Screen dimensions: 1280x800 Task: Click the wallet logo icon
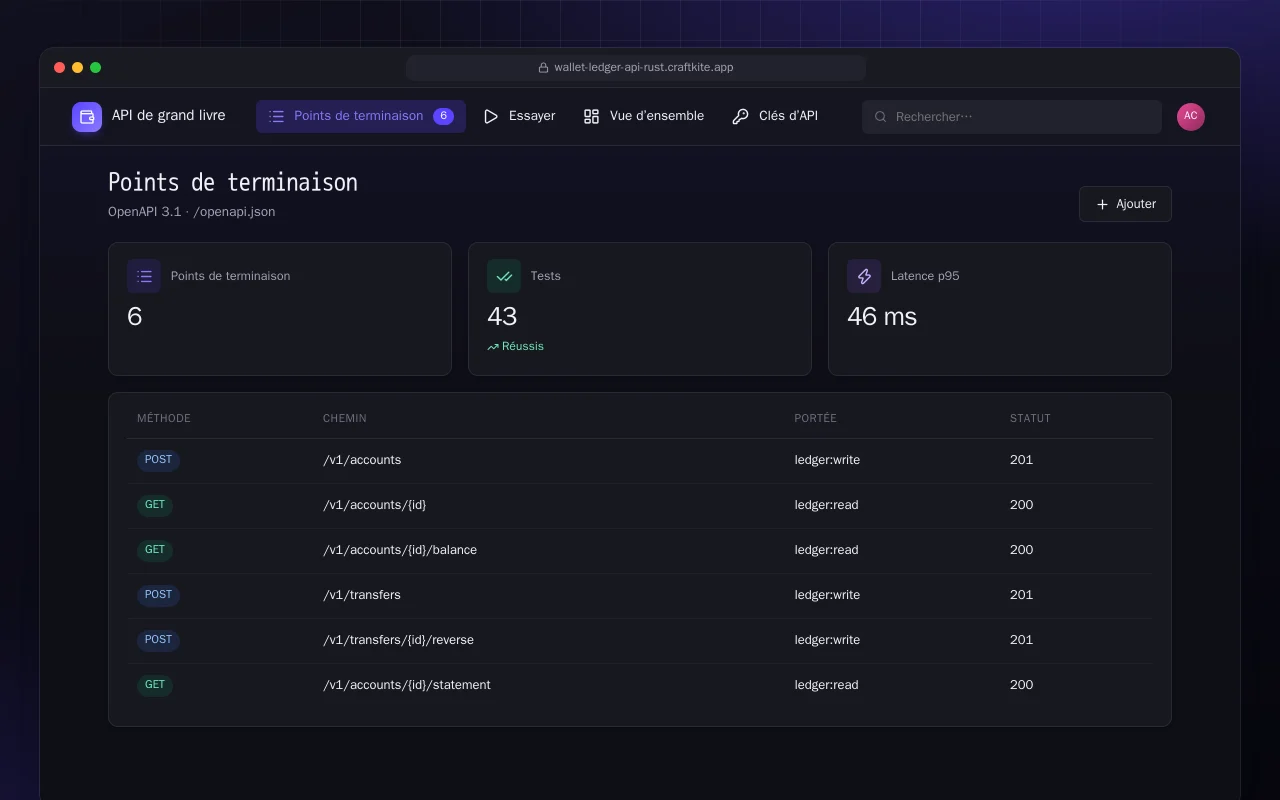(x=87, y=117)
